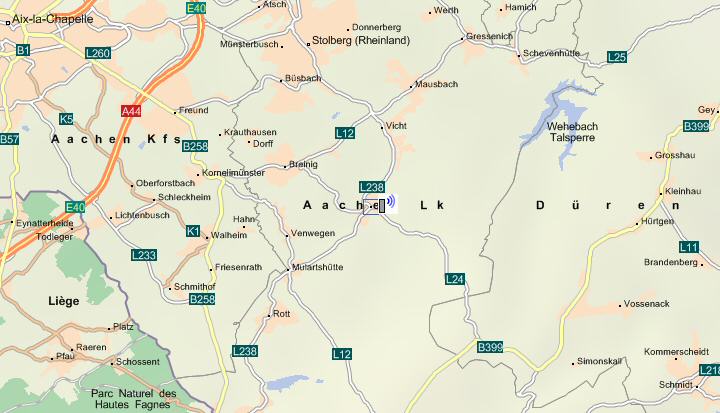
Task: Click the Aix-la-Chapelle city label
Action: coord(52,19)
